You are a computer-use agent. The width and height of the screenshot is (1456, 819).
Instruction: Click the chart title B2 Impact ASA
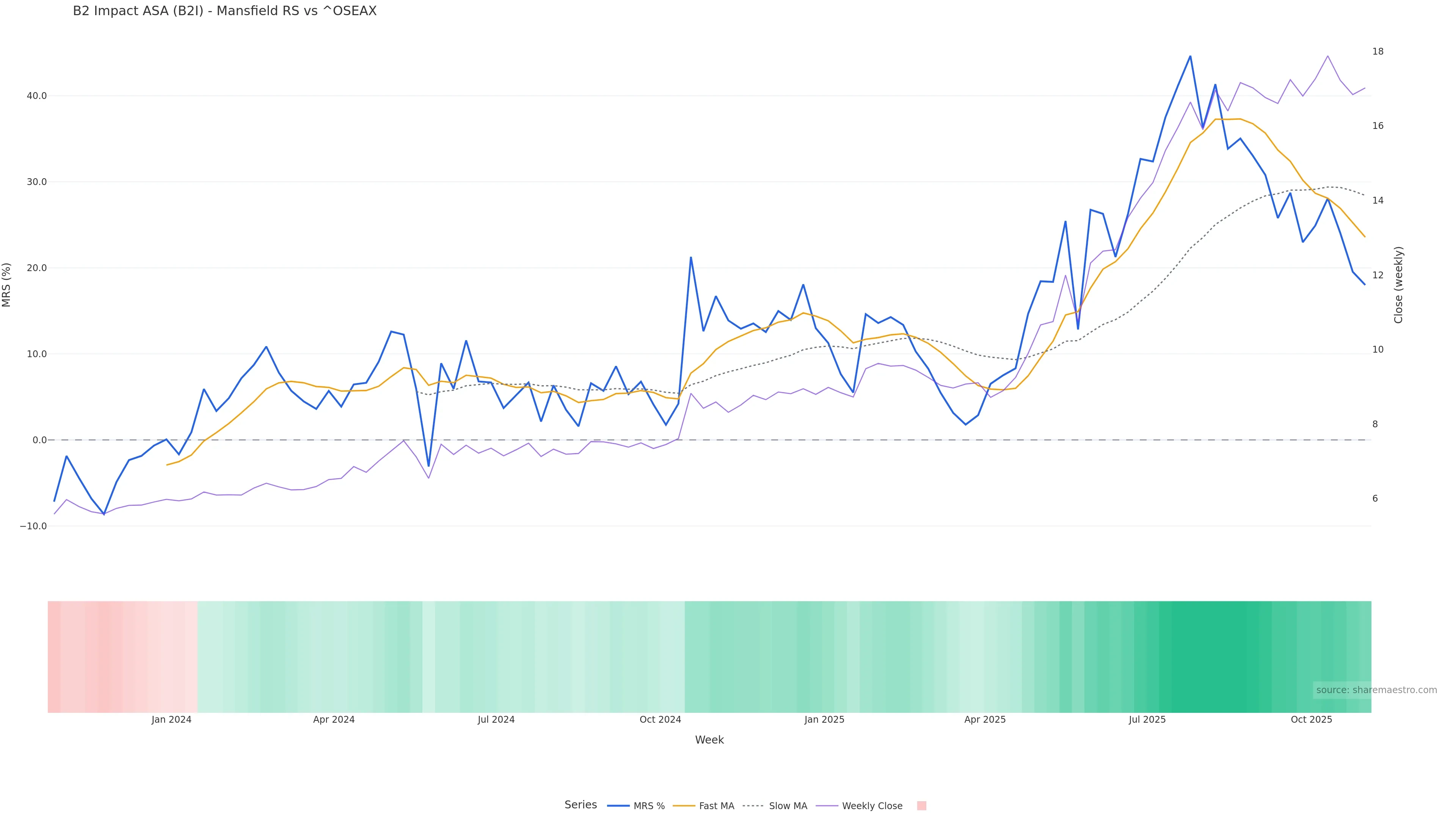(224, 11)
